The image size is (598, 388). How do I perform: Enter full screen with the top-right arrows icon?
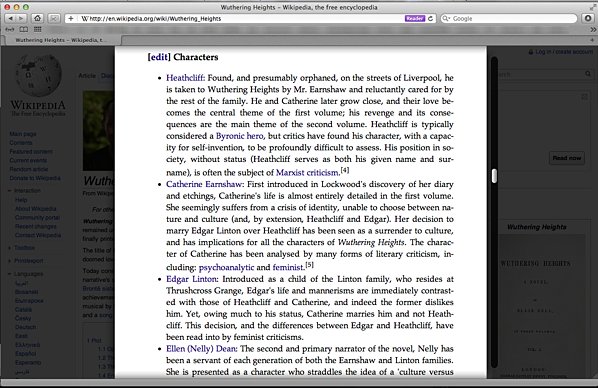coord(592,6)
